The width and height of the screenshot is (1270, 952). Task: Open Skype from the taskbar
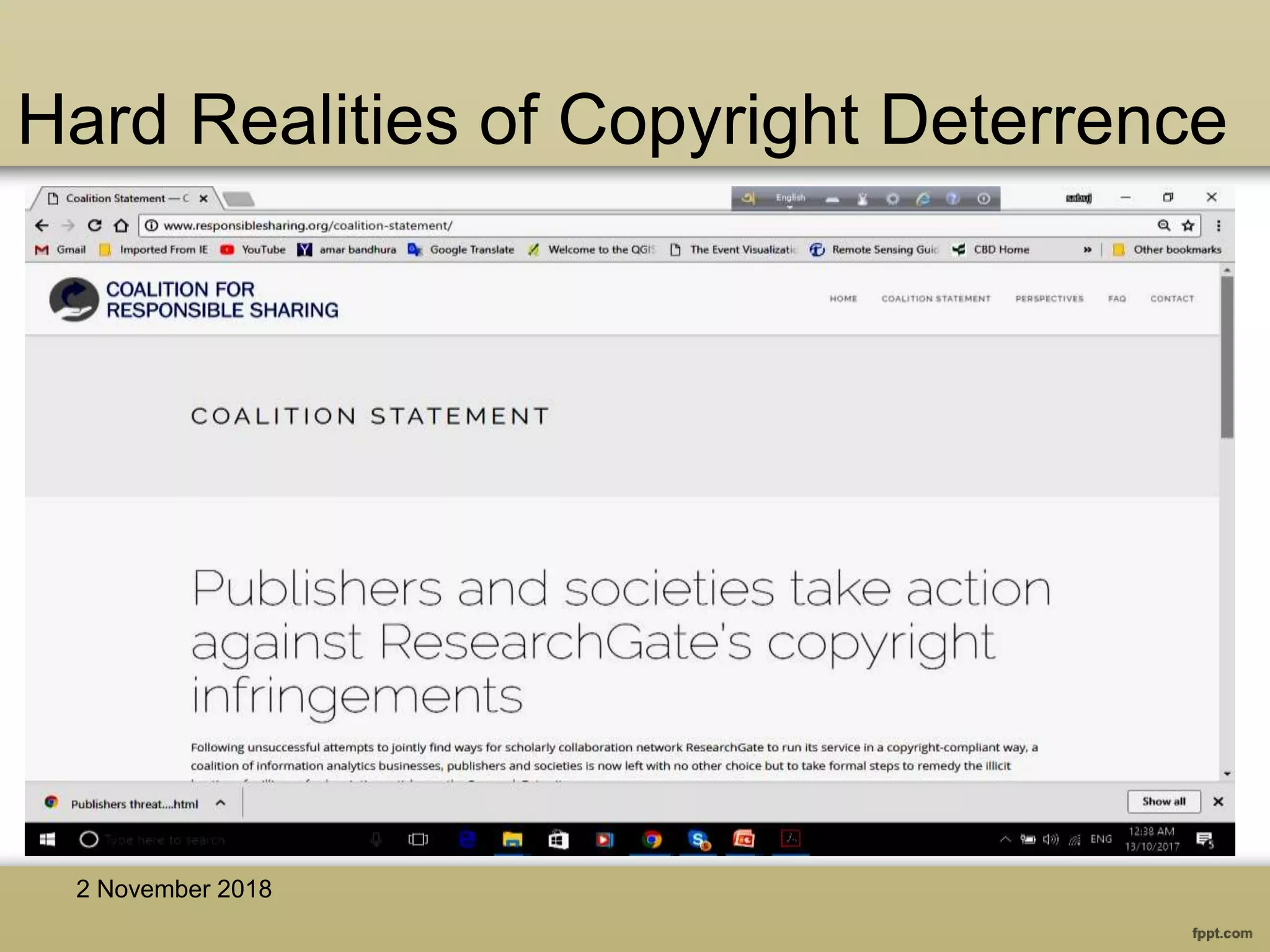click(699, 840)
